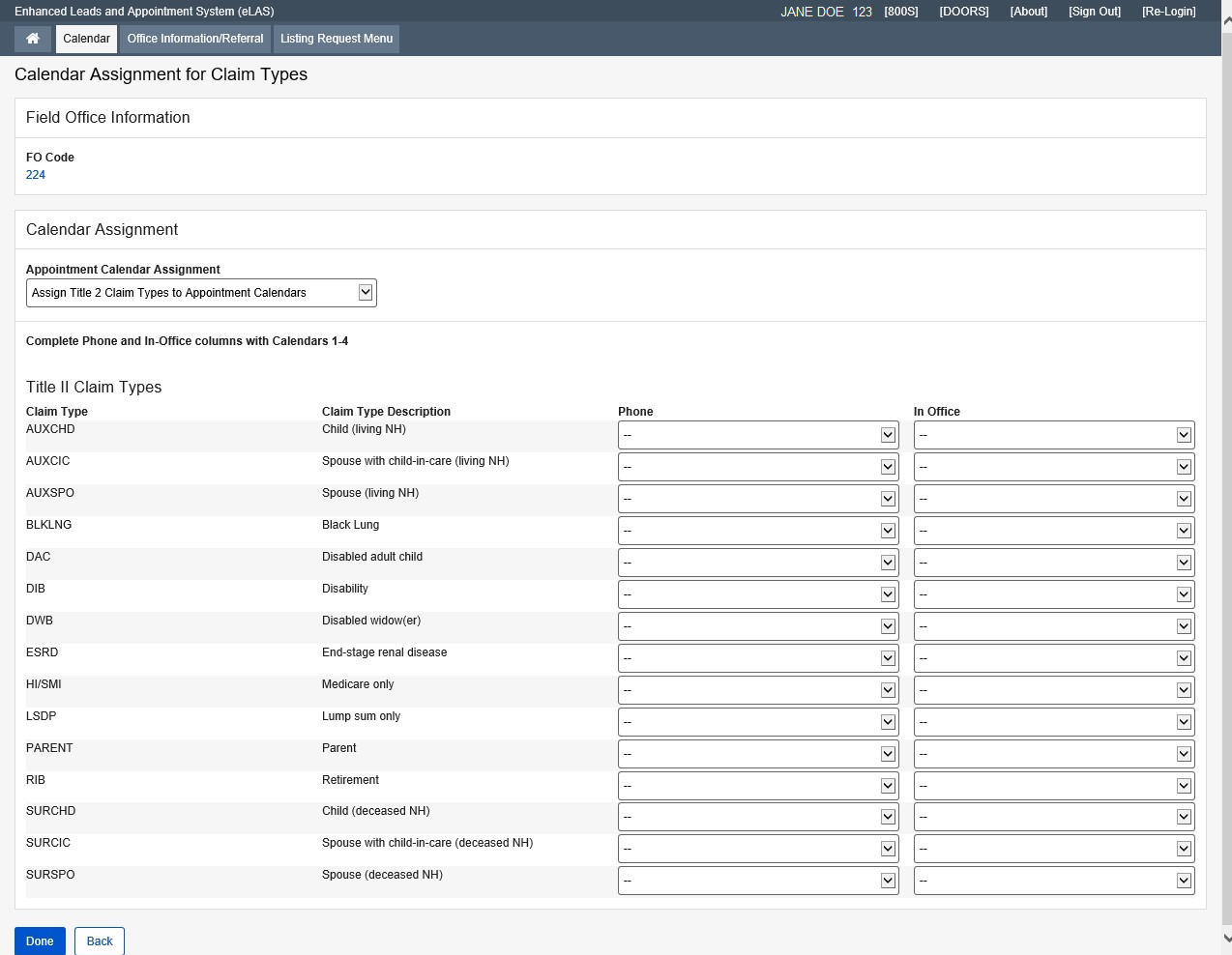Open In Office dropdown for SURSPO row
This screenshot has width=1232, height=955.
coord(1054,881)
